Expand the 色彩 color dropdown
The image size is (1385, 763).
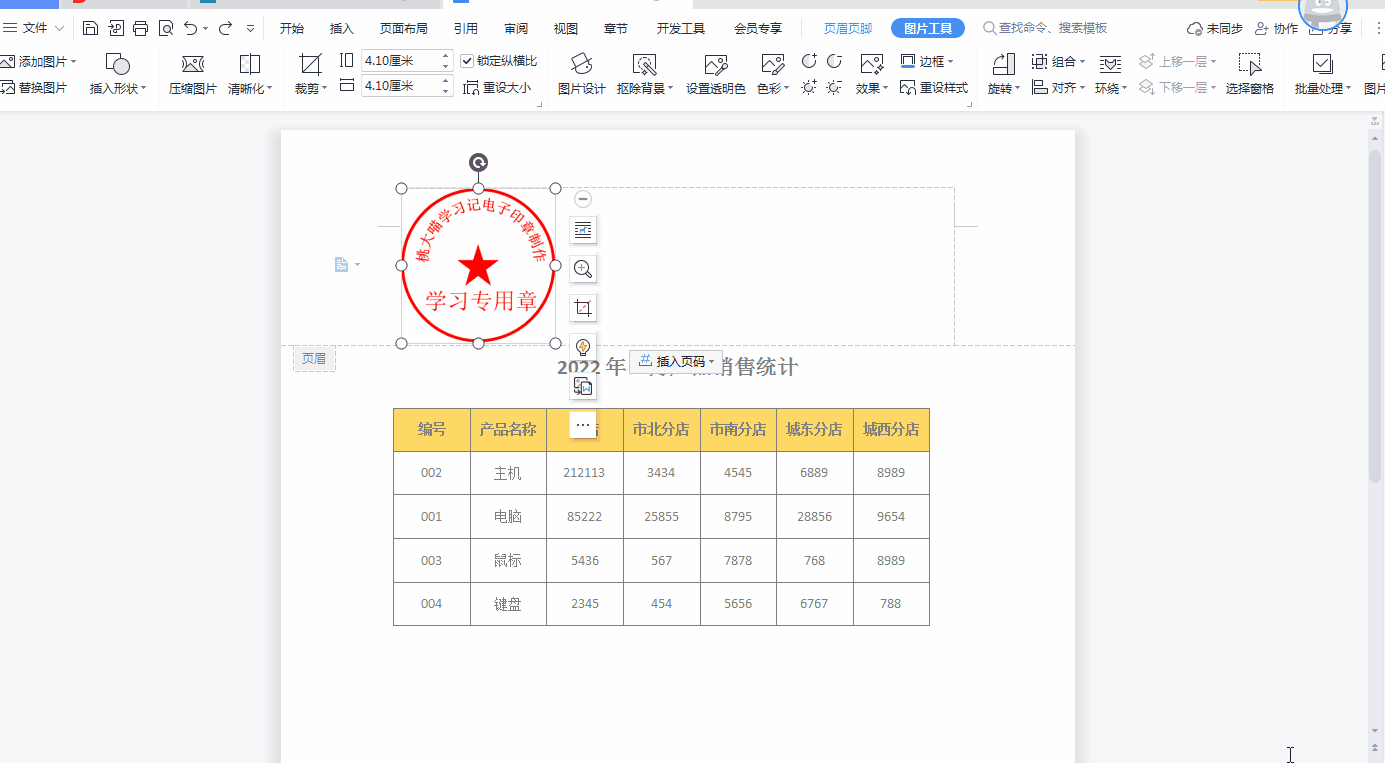click(774, 88)
